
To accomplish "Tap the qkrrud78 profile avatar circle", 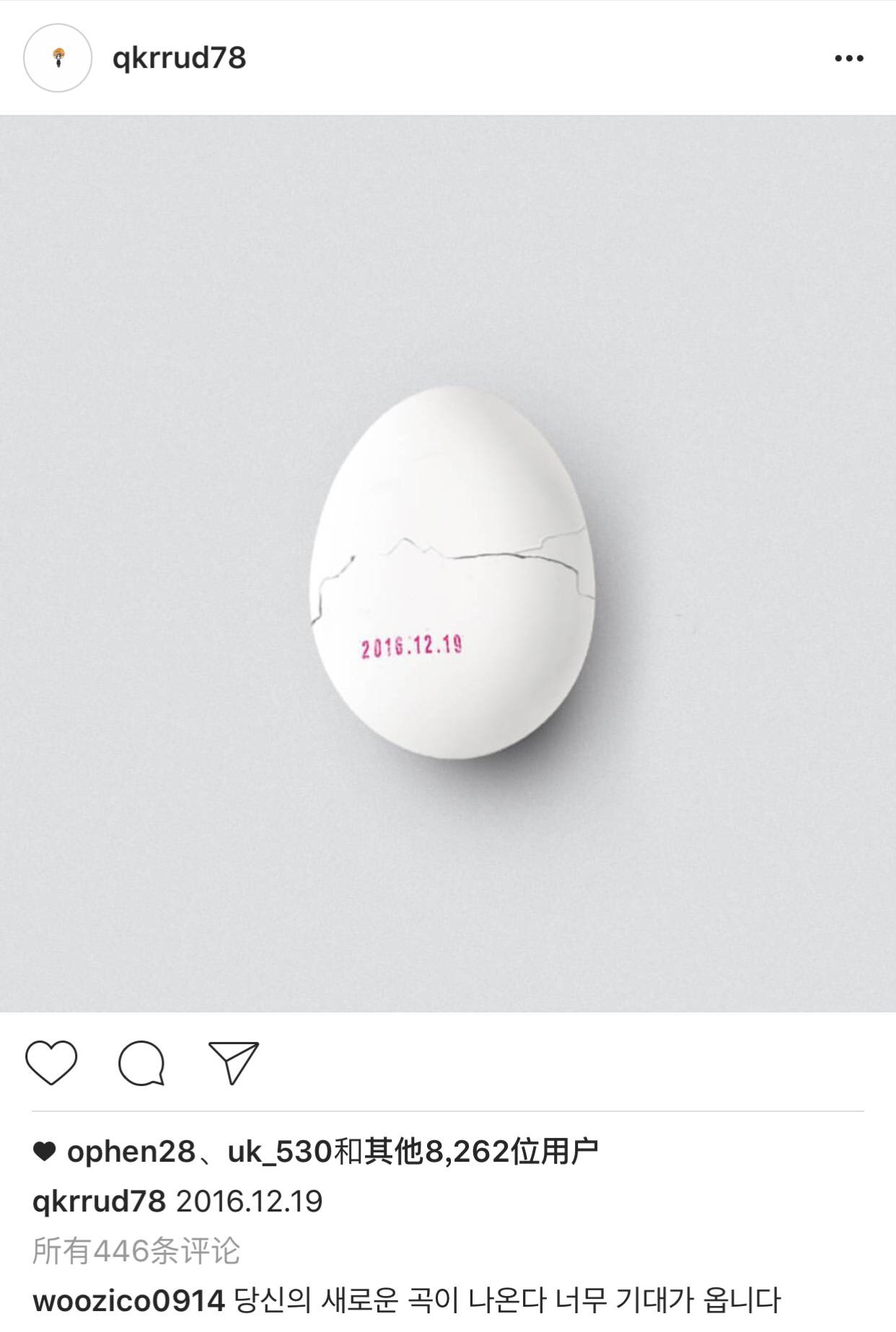I will click(58, 58).
